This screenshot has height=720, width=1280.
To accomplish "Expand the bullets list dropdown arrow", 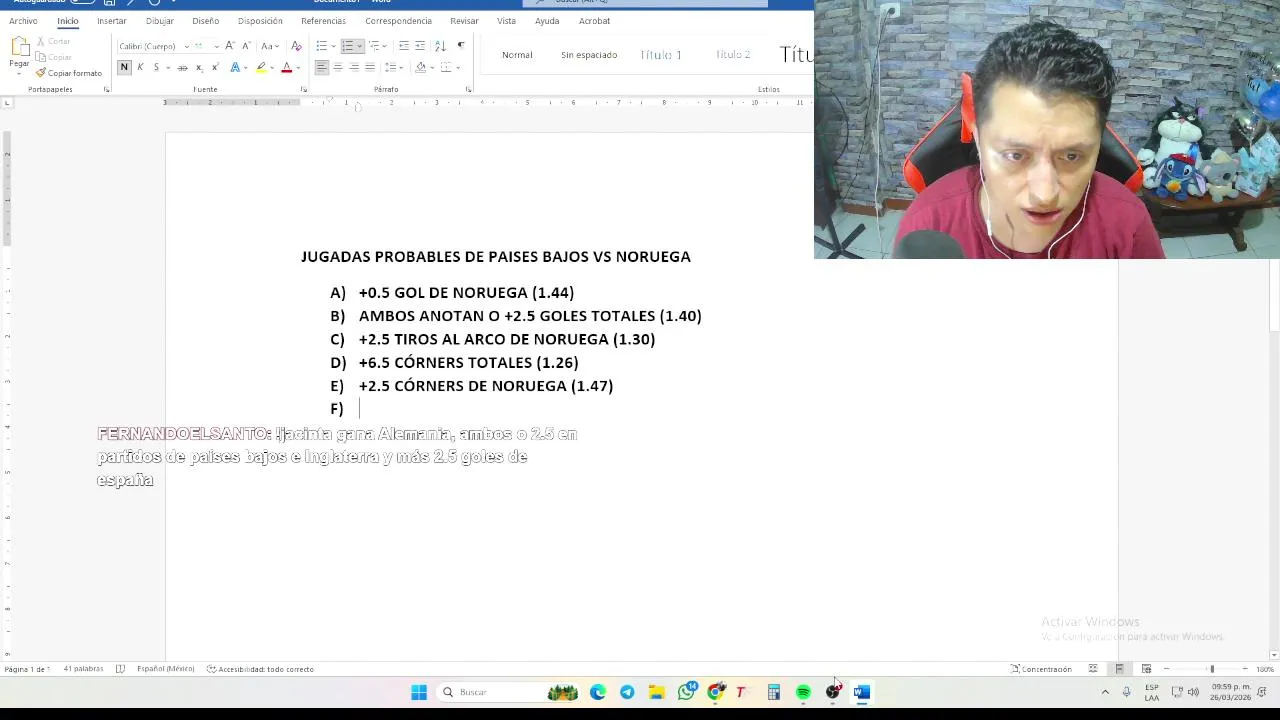I will (333, 46).
